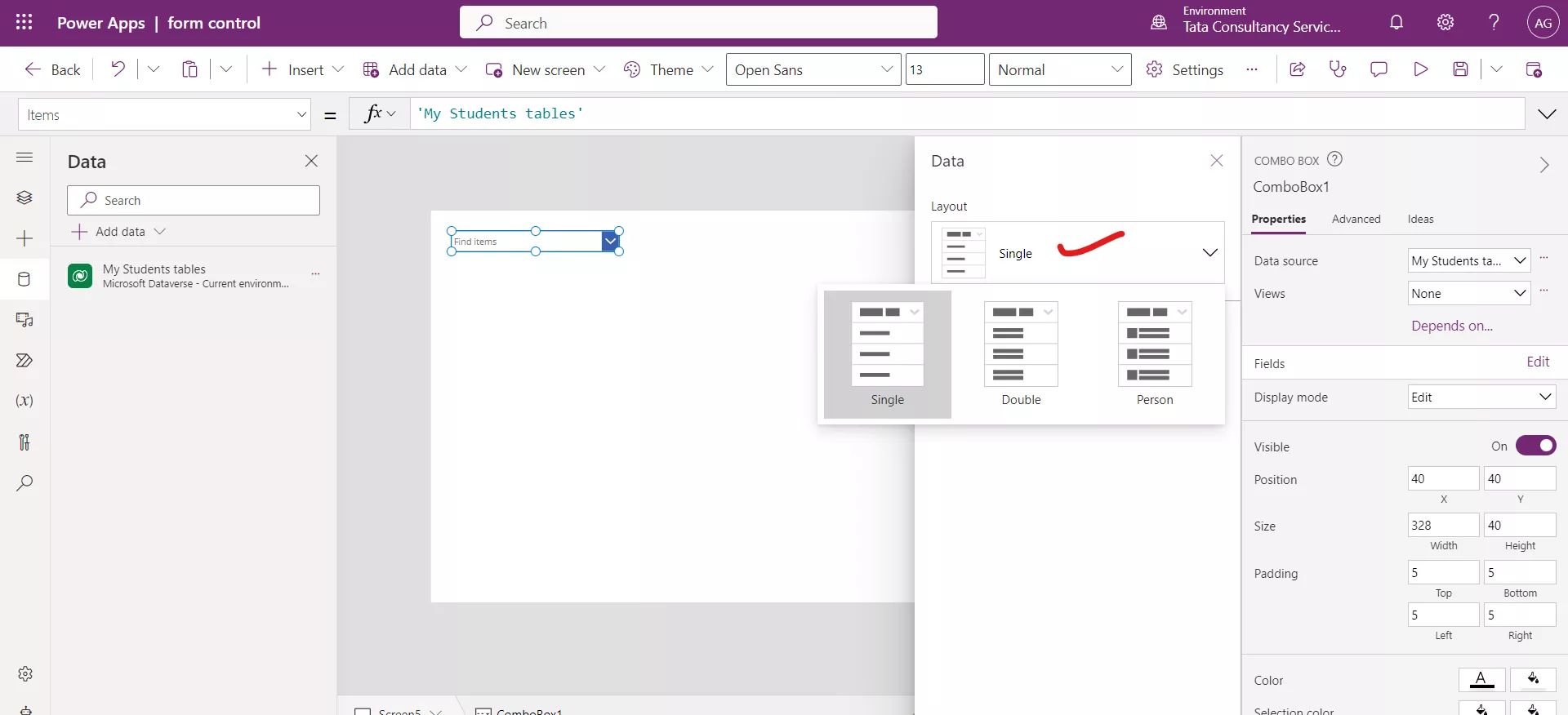Open the Tree view layers icon
The height and width of the screenshot is (715, 1568).
(x=24, y=198)
